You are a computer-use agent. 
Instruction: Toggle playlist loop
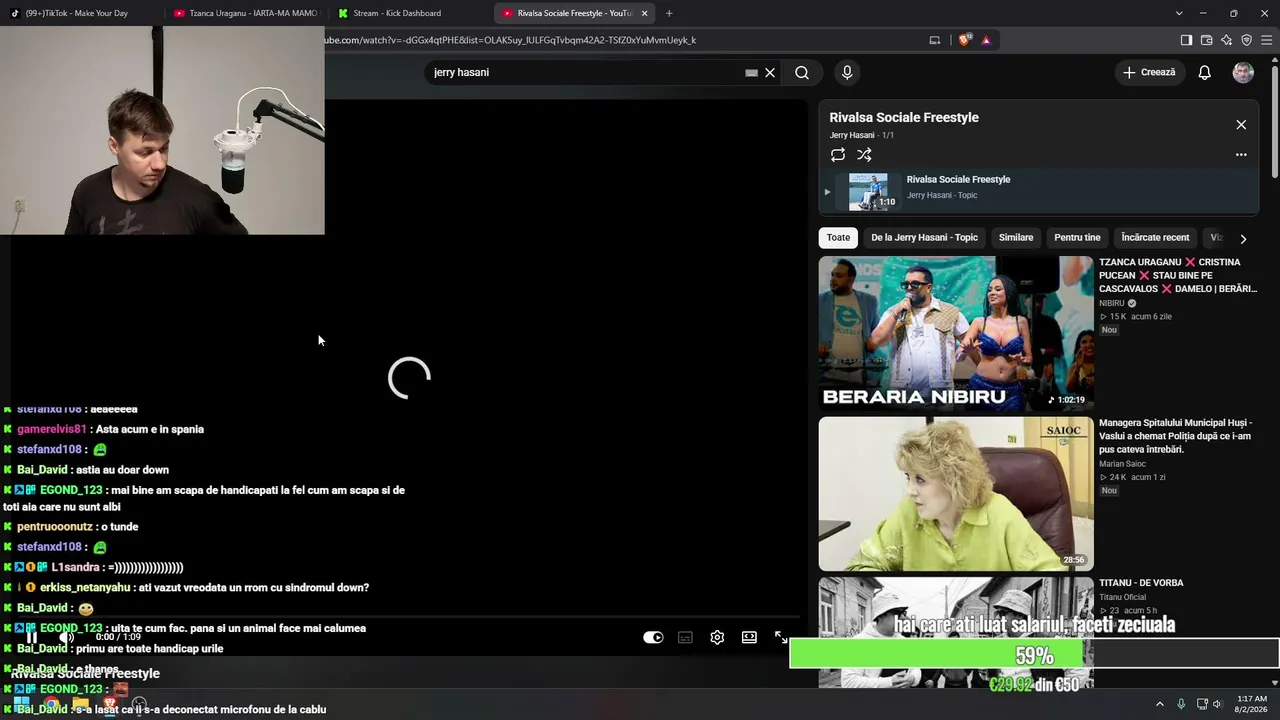coord(838,155)
